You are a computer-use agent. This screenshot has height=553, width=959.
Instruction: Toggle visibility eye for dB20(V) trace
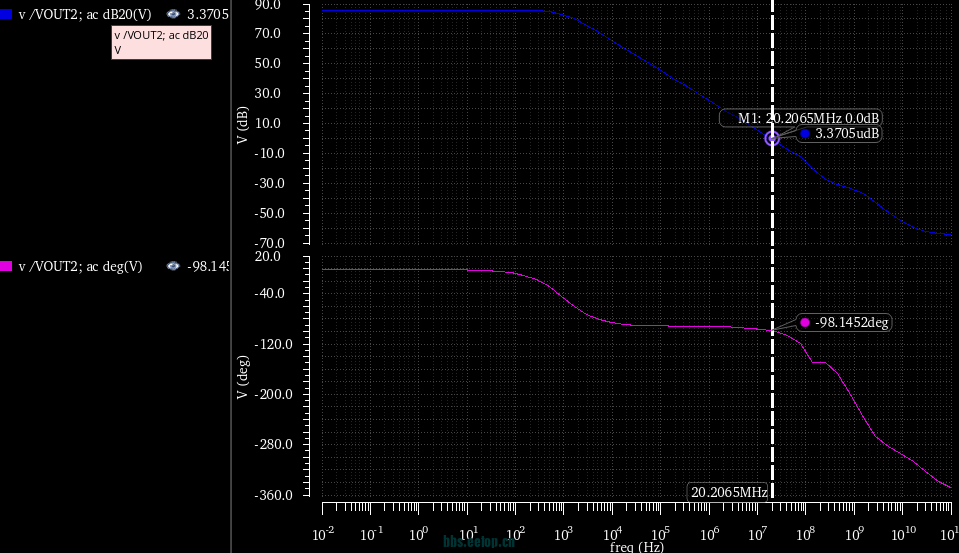click(173, 15)
